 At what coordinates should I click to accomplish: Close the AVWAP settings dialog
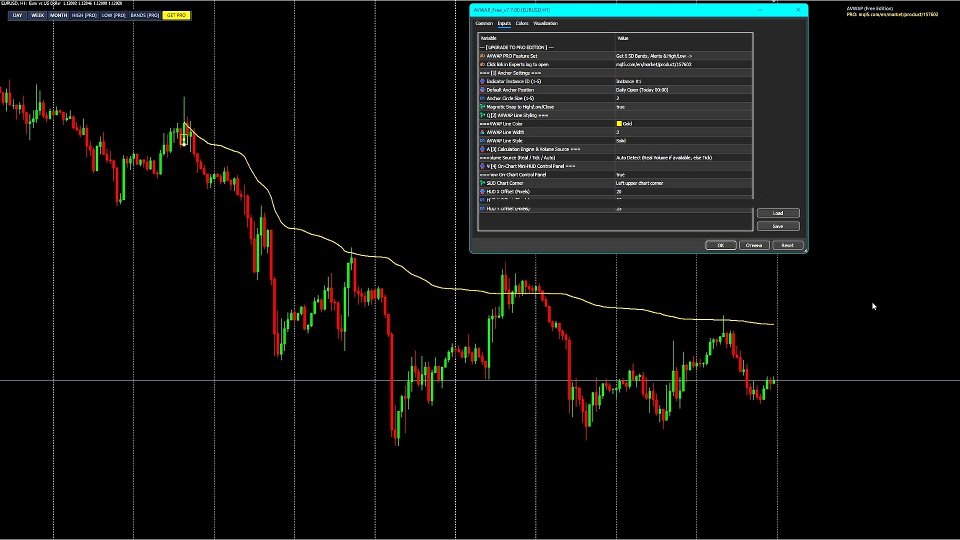point(798,10)
